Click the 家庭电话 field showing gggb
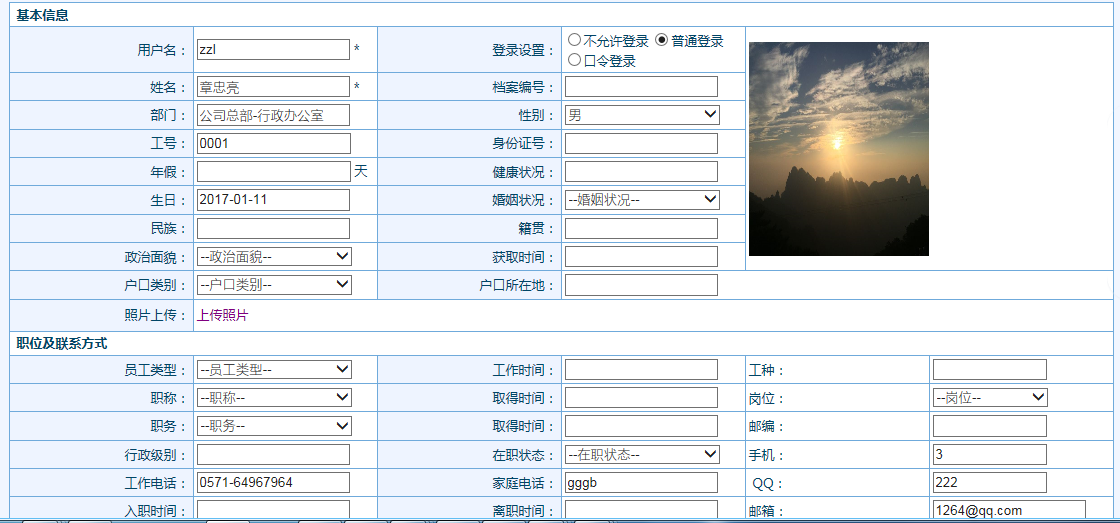This screenshot has height=523, width=1120. click(x=641, y=482)
